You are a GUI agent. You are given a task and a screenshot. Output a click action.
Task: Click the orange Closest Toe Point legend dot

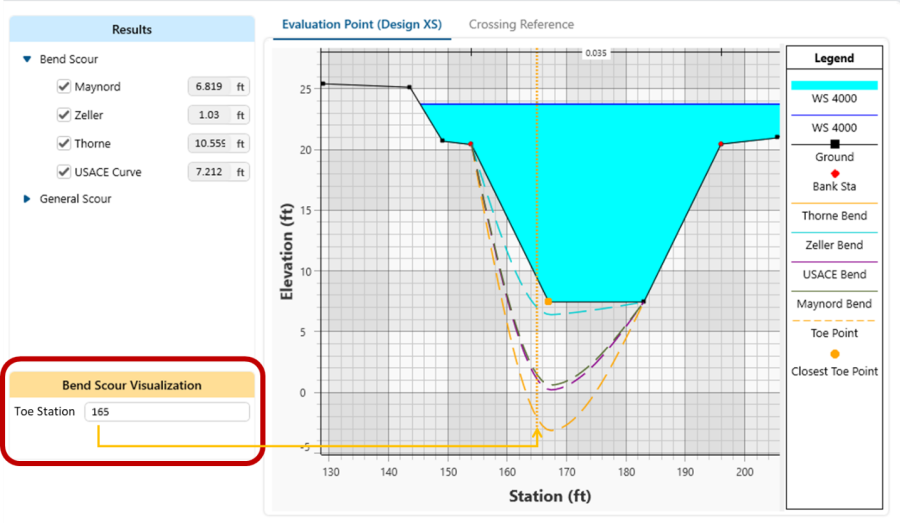click(x=834, y=354)
